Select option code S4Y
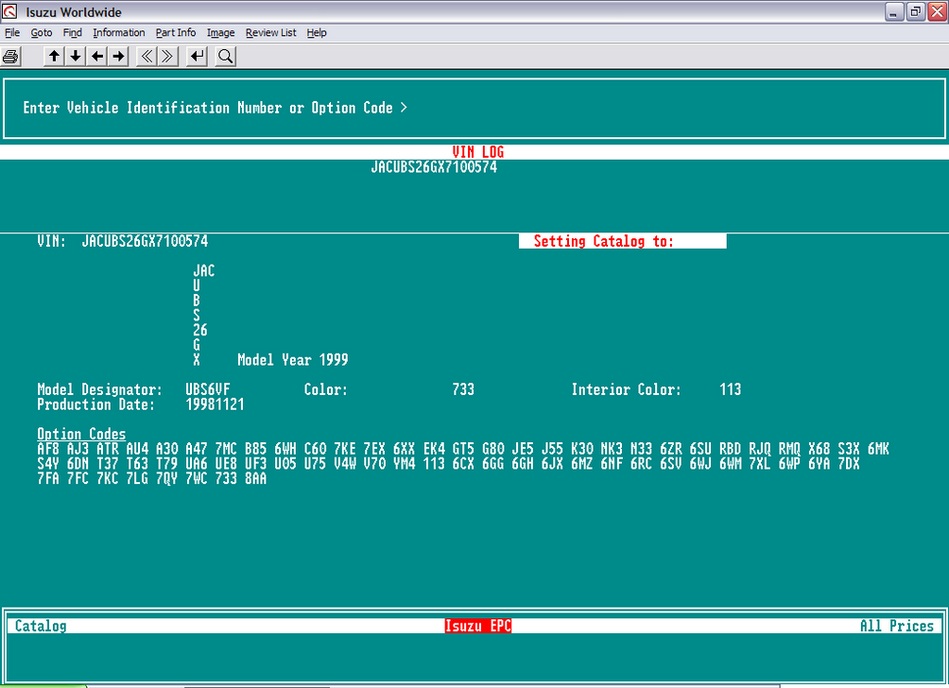Viewport: 949px width, 688px height. click(x=48, y=464)
